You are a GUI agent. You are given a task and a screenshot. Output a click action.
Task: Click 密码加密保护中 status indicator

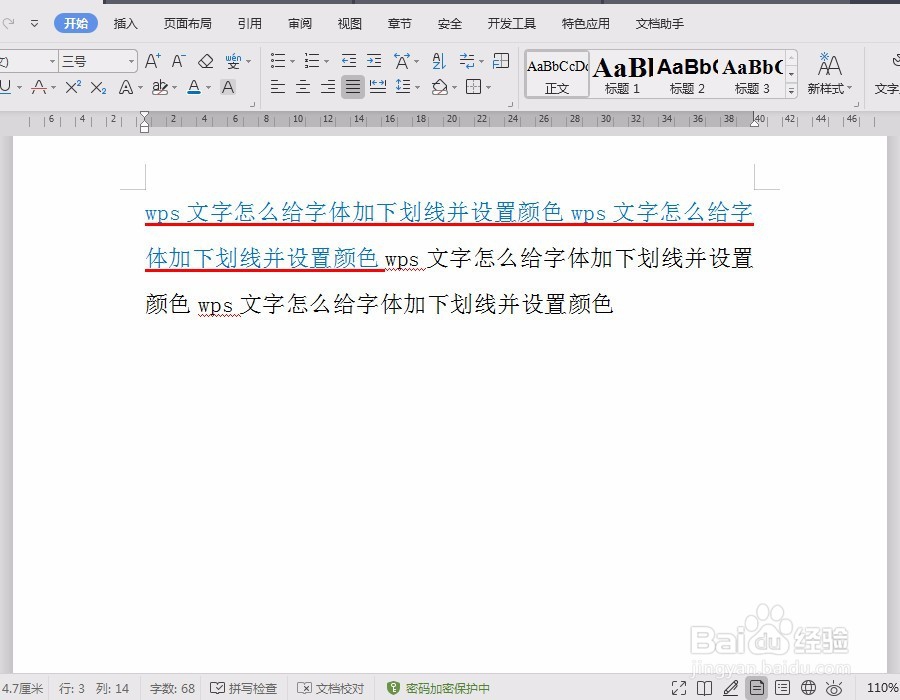point(439,688)
